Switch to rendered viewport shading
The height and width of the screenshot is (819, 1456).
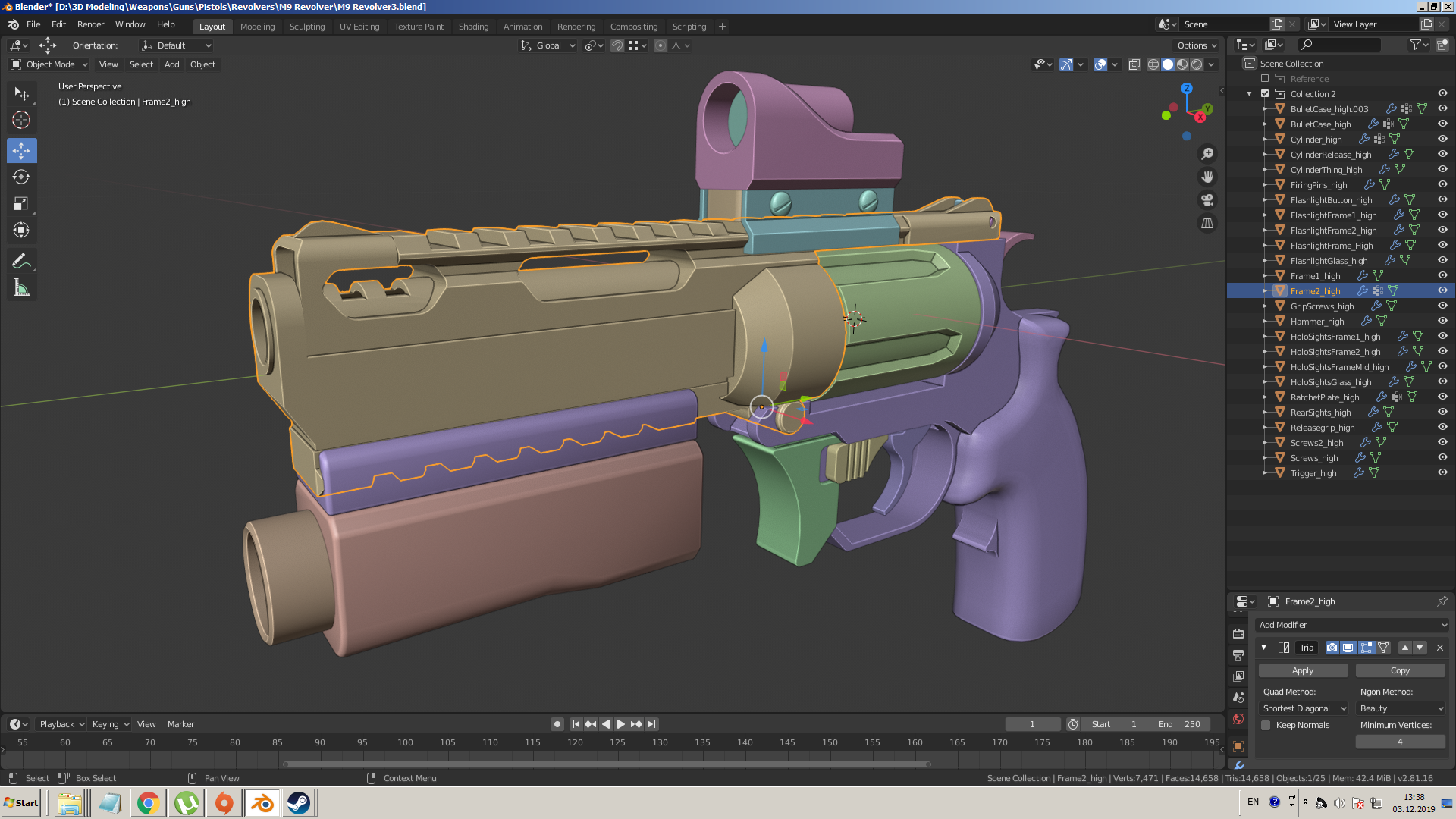click(x=1197, y=64)
